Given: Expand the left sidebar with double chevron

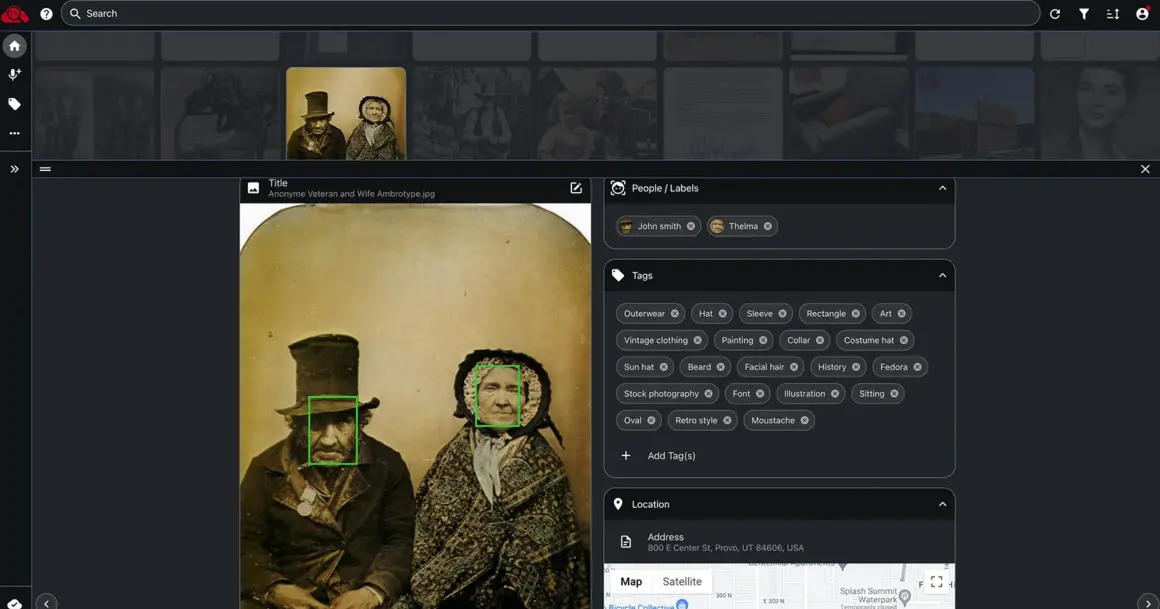Looking at the screenshot, I should coord(14,169).
